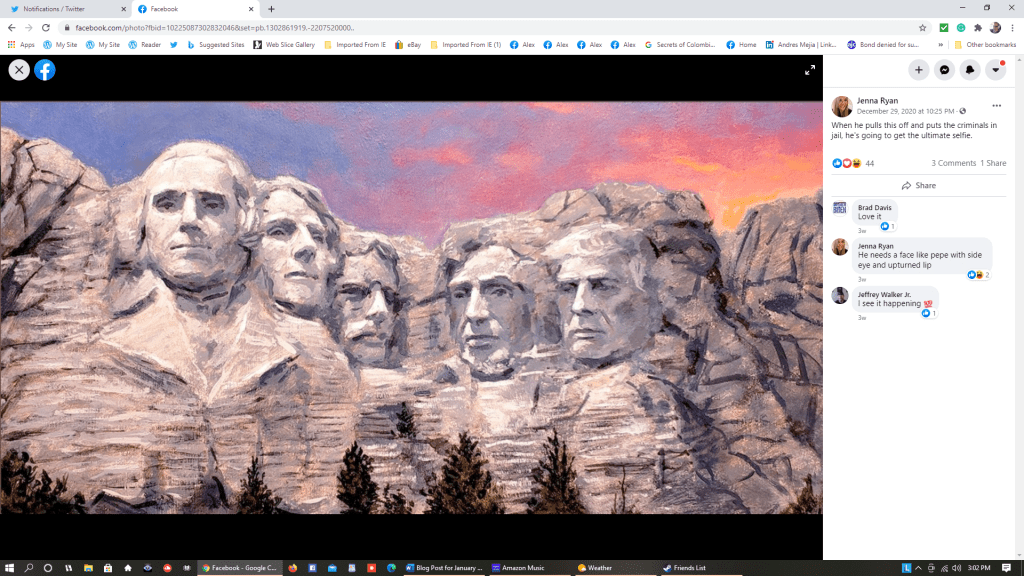Image resolution: width=1024 pixels, height=576 pixels.
Task: Open the notifications bell
Action: (970, 70)
